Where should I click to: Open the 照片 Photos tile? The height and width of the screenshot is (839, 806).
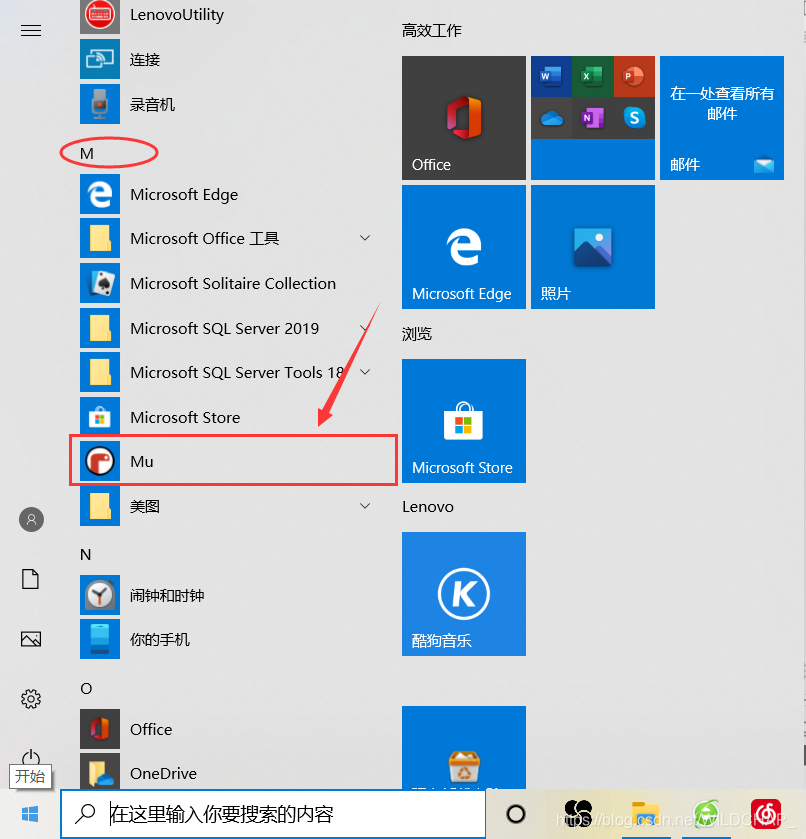tap(593, 247)
